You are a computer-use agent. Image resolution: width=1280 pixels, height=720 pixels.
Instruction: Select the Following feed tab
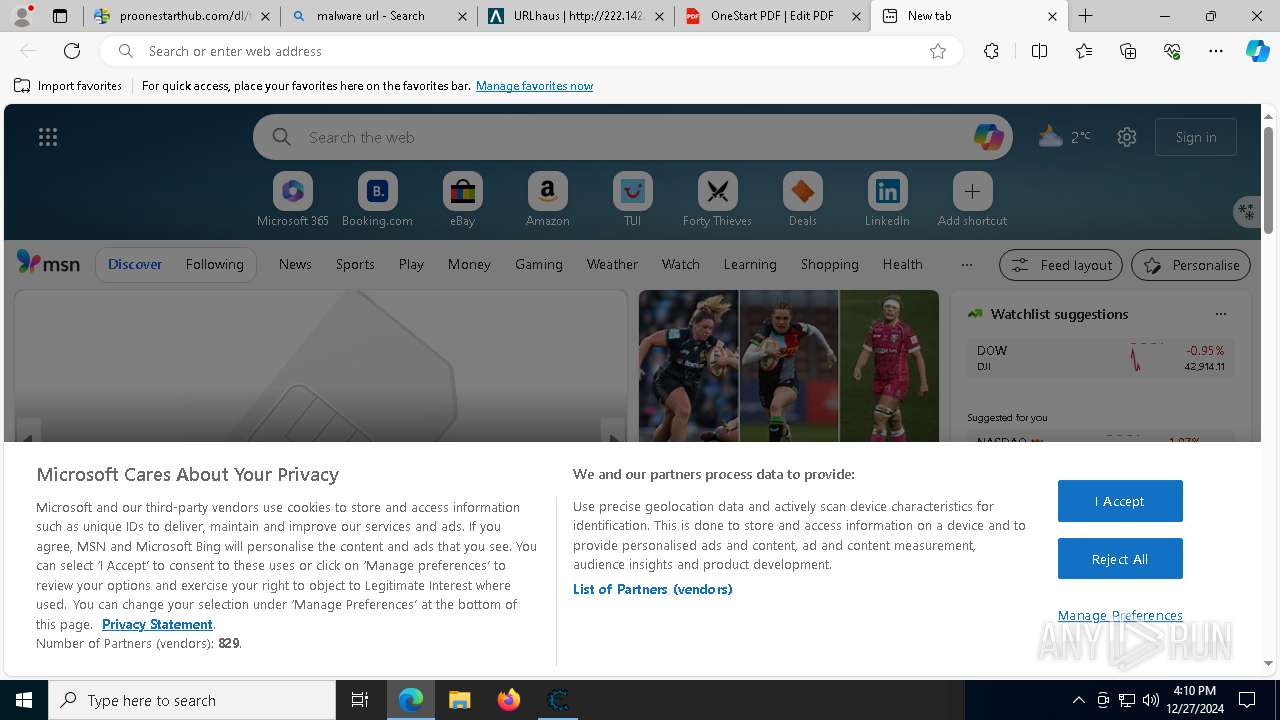tap(214, 264)
